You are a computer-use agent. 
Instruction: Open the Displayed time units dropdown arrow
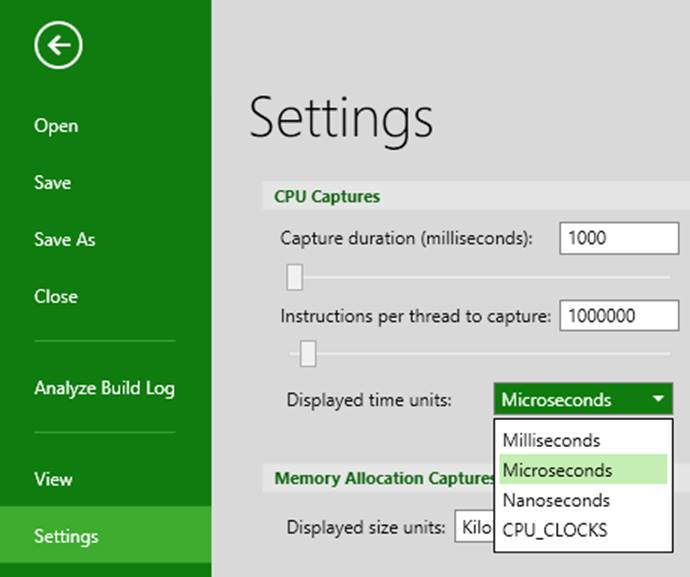pyautogui.click(x=658, y=399)
